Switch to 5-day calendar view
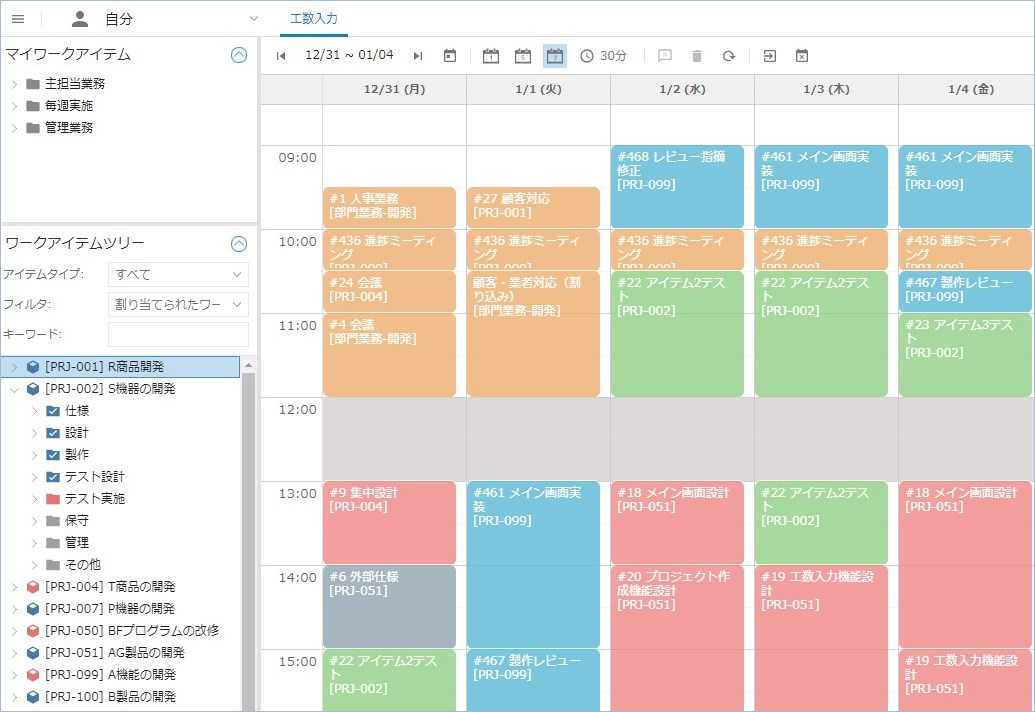 [x=522, y=56]
